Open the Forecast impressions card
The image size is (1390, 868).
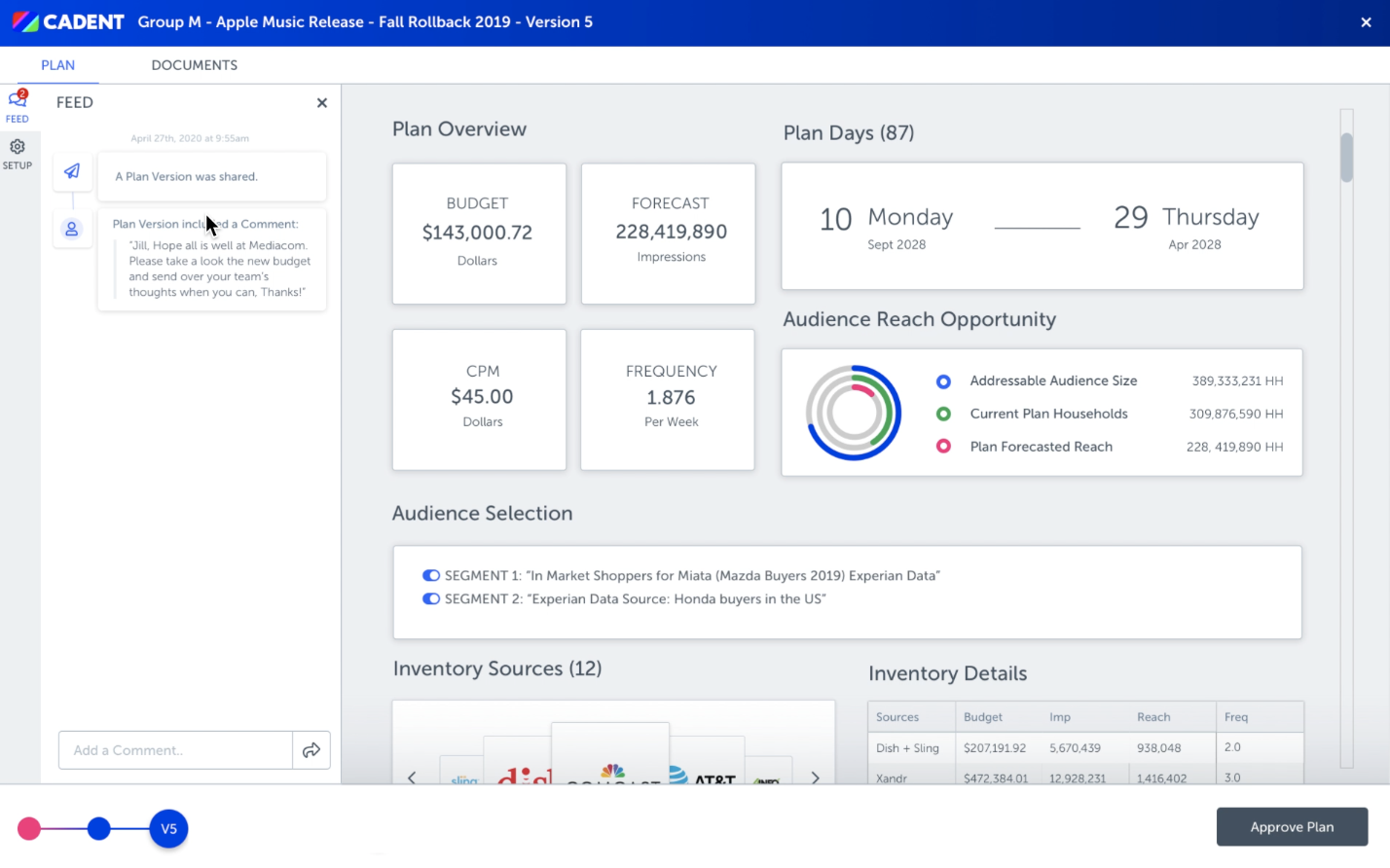[669, 234]
